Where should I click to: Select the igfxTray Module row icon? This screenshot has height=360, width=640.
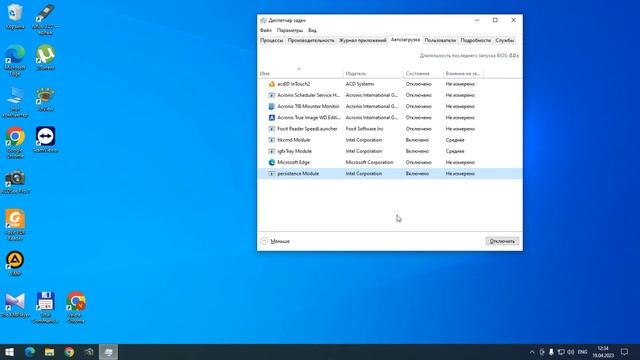(x=271, y=151)
